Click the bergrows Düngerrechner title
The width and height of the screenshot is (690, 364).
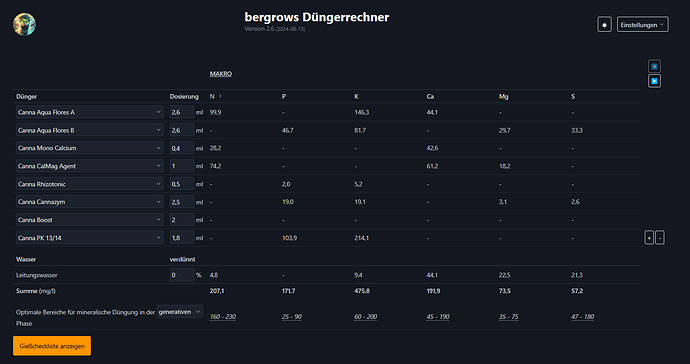coord(317,17)
